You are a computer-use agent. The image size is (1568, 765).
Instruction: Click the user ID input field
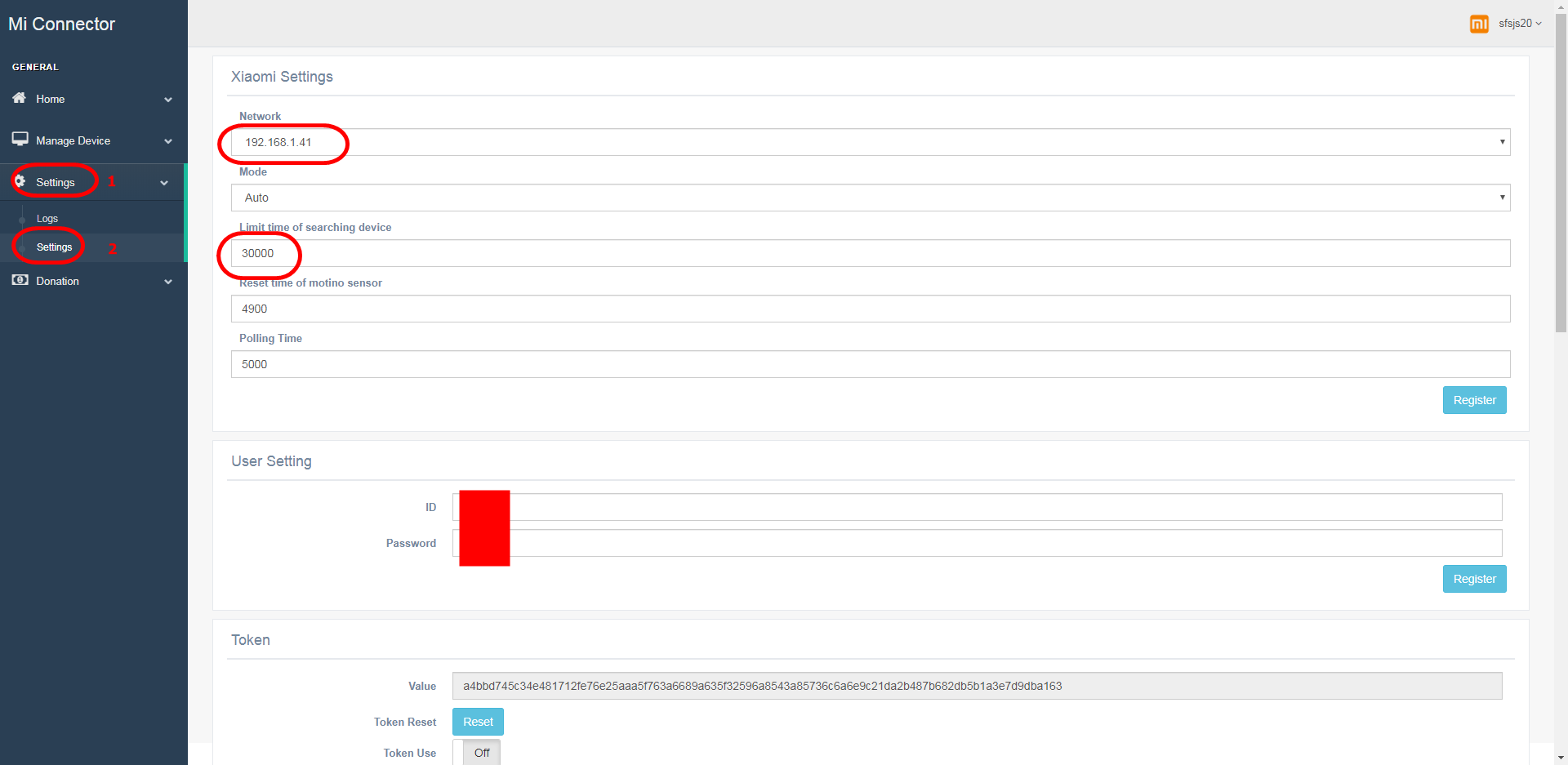[977, 507]
